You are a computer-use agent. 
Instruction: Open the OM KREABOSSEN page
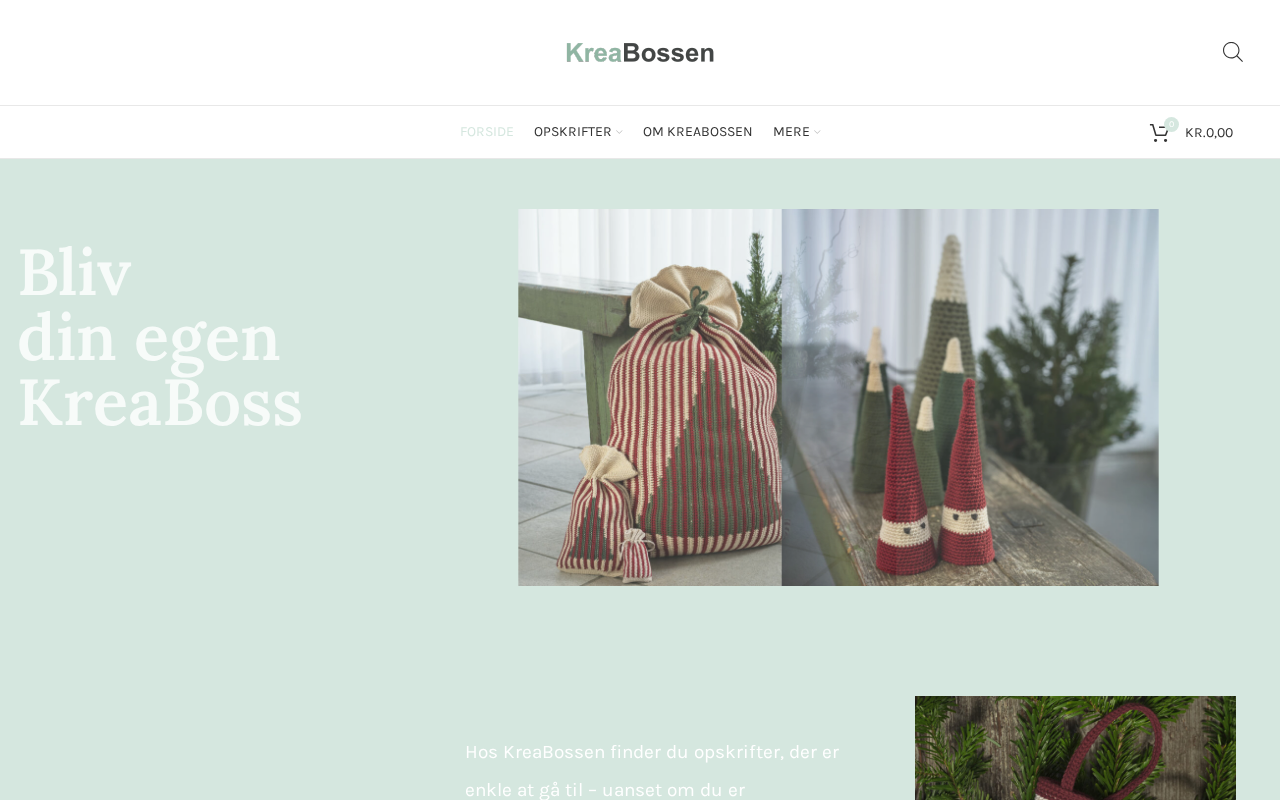tap(697, 132)
